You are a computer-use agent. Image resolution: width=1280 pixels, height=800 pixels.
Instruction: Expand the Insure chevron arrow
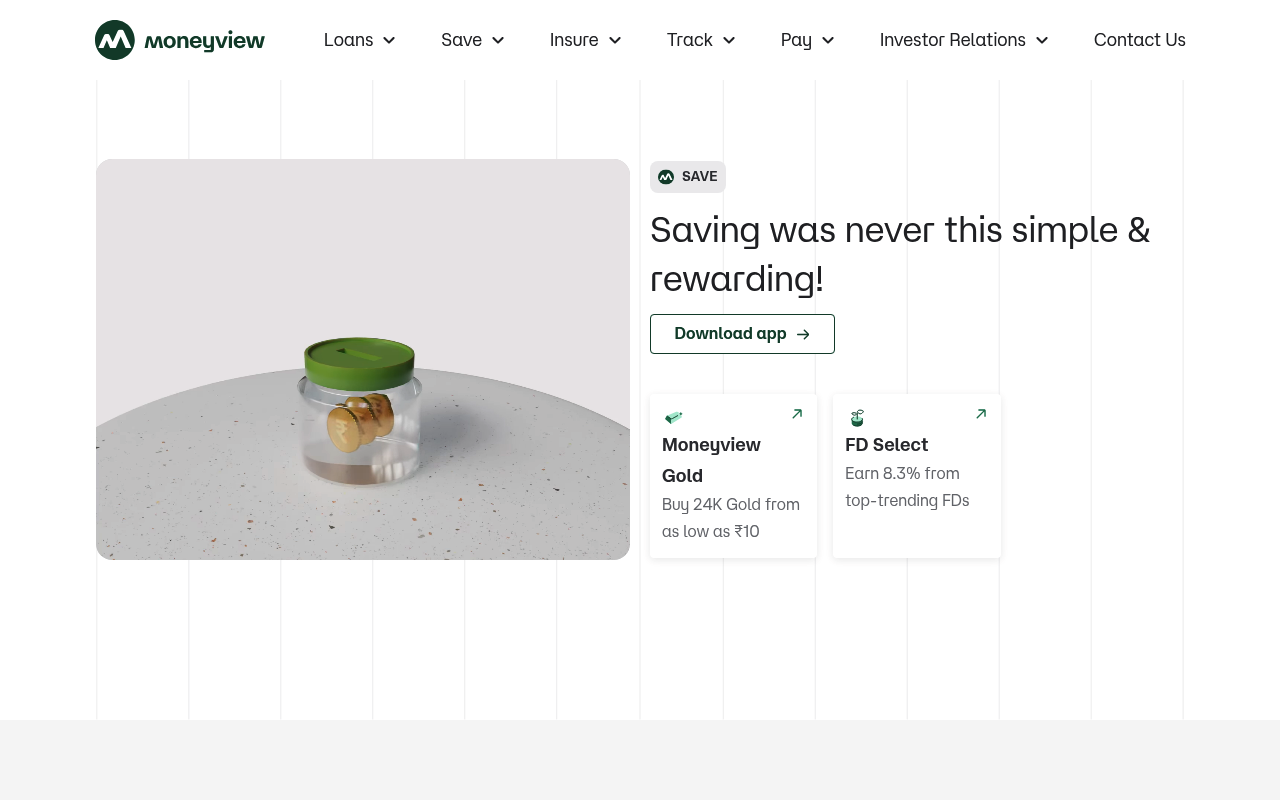615,40
